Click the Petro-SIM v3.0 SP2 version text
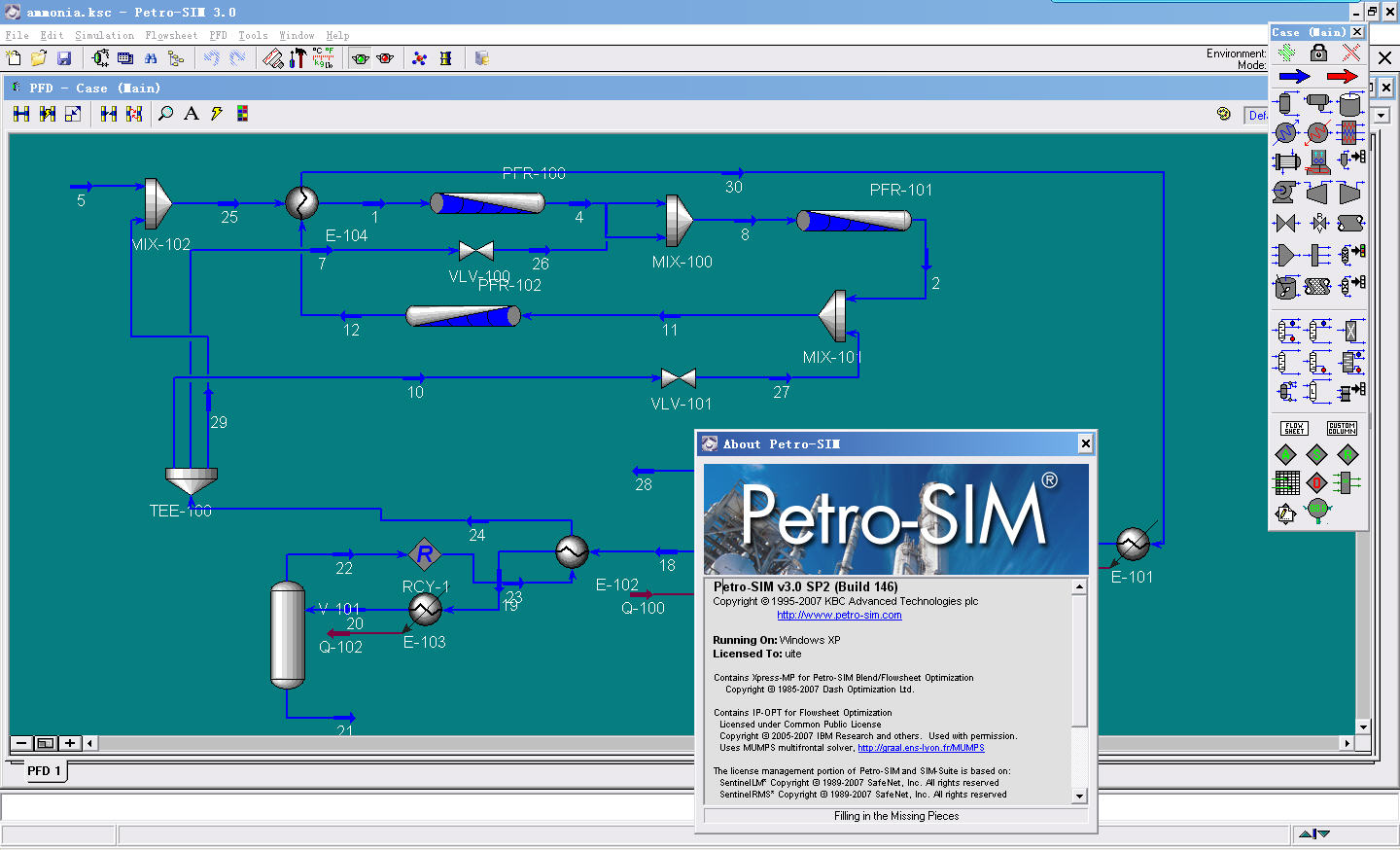The image size is (1400, 850). 806,586
